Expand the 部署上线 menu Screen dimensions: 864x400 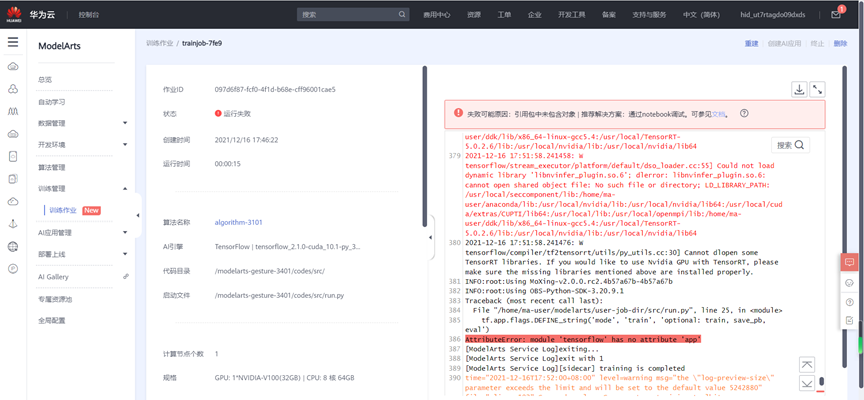pyautogui.click(x=125, y=254)
